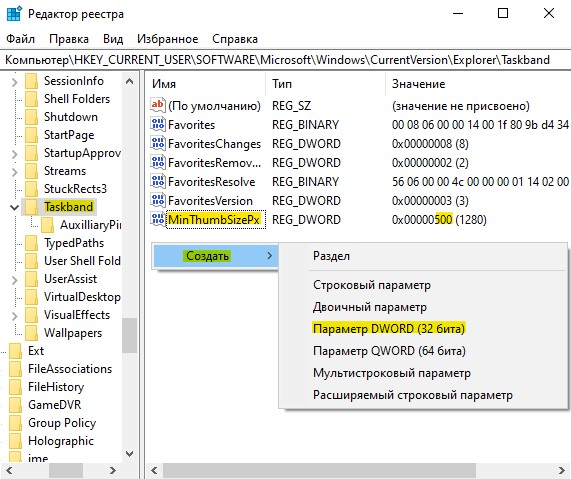This screenshot has width=571, height=479.
Task: Select the (По умолчанию) string value icon
Action: coord(158,105)
